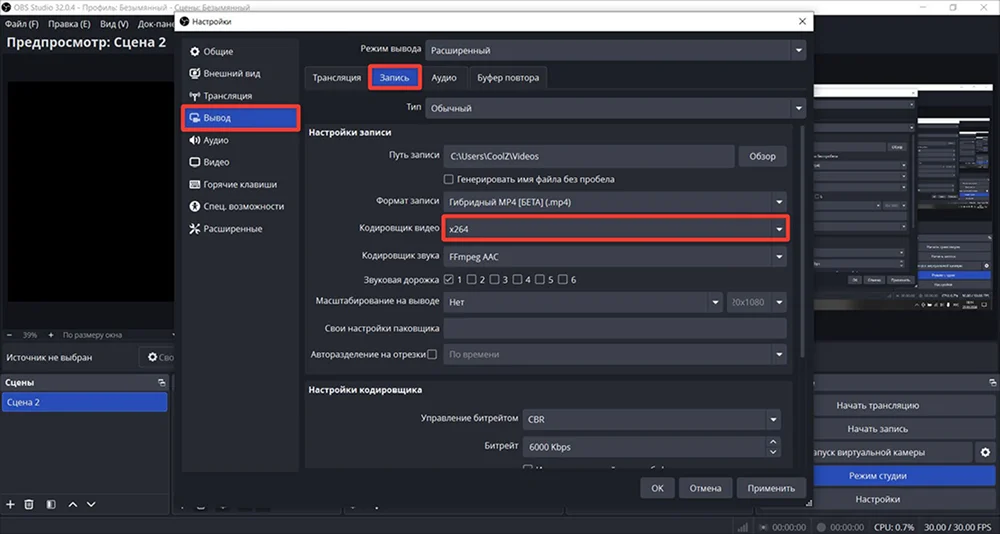The width and height of the screenshot is (1000, 534).
Task: Enable Генерировать имя файла без пробела
Action: (x=448, y=179)
